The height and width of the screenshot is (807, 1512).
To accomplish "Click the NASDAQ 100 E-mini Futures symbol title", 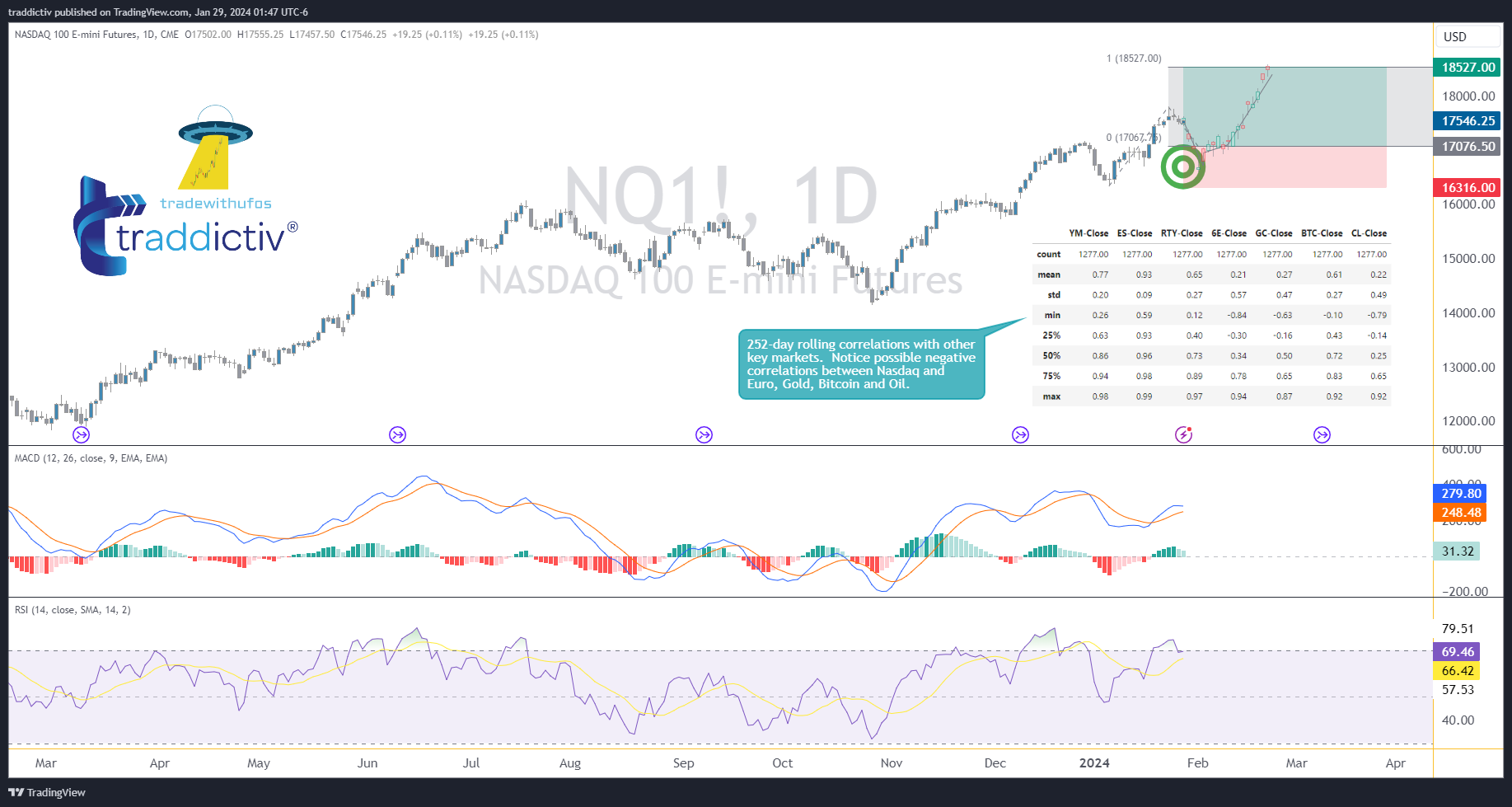I will tap(96, 35).
